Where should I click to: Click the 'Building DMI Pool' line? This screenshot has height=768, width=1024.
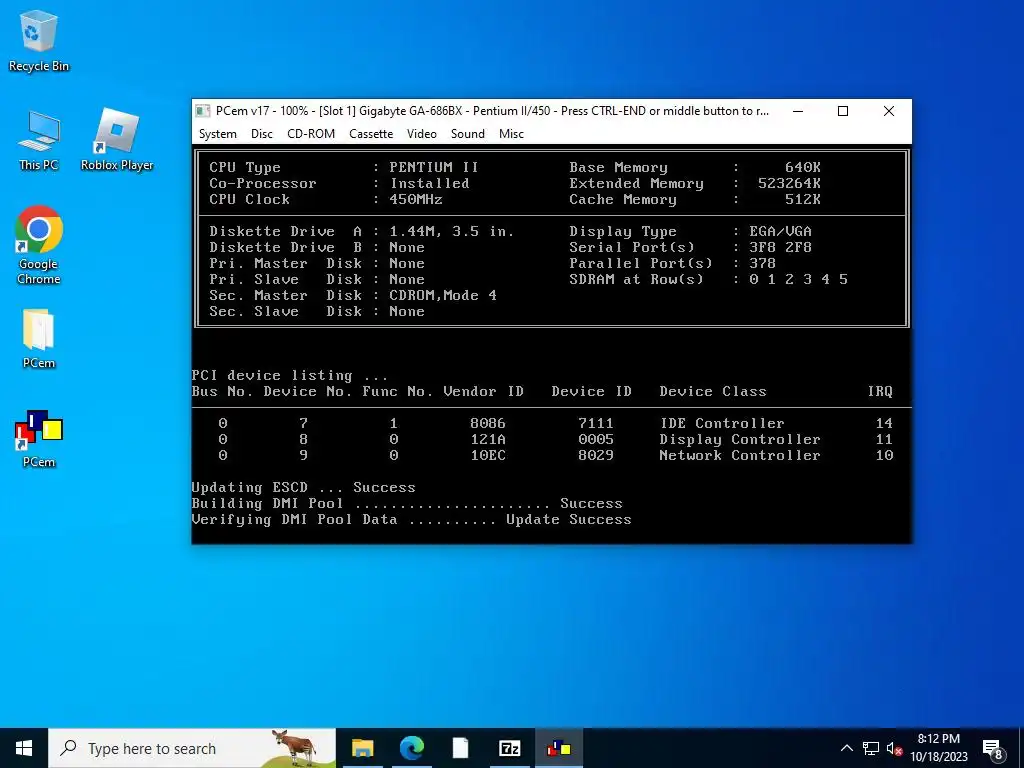pos(407,504)
